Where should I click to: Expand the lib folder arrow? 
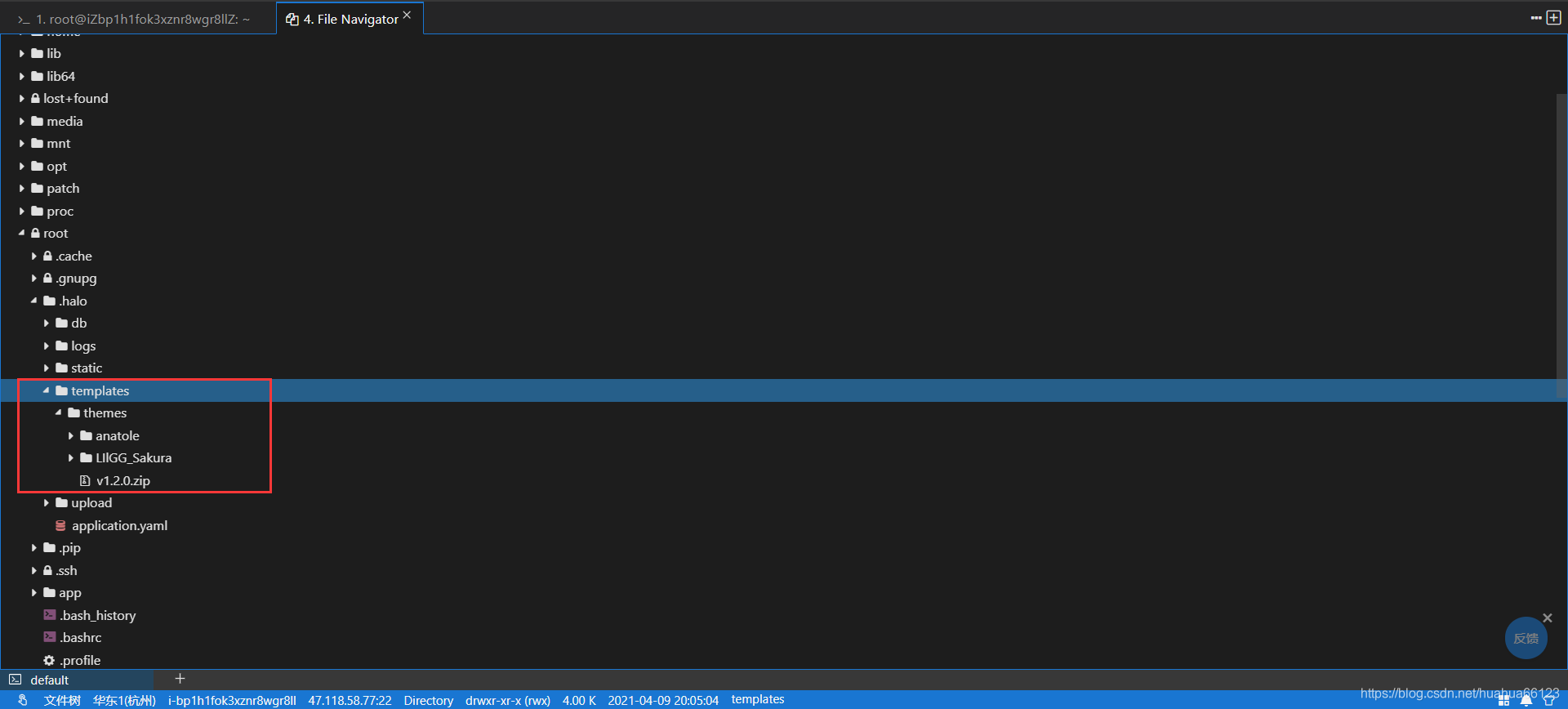[x=22, y=53]
